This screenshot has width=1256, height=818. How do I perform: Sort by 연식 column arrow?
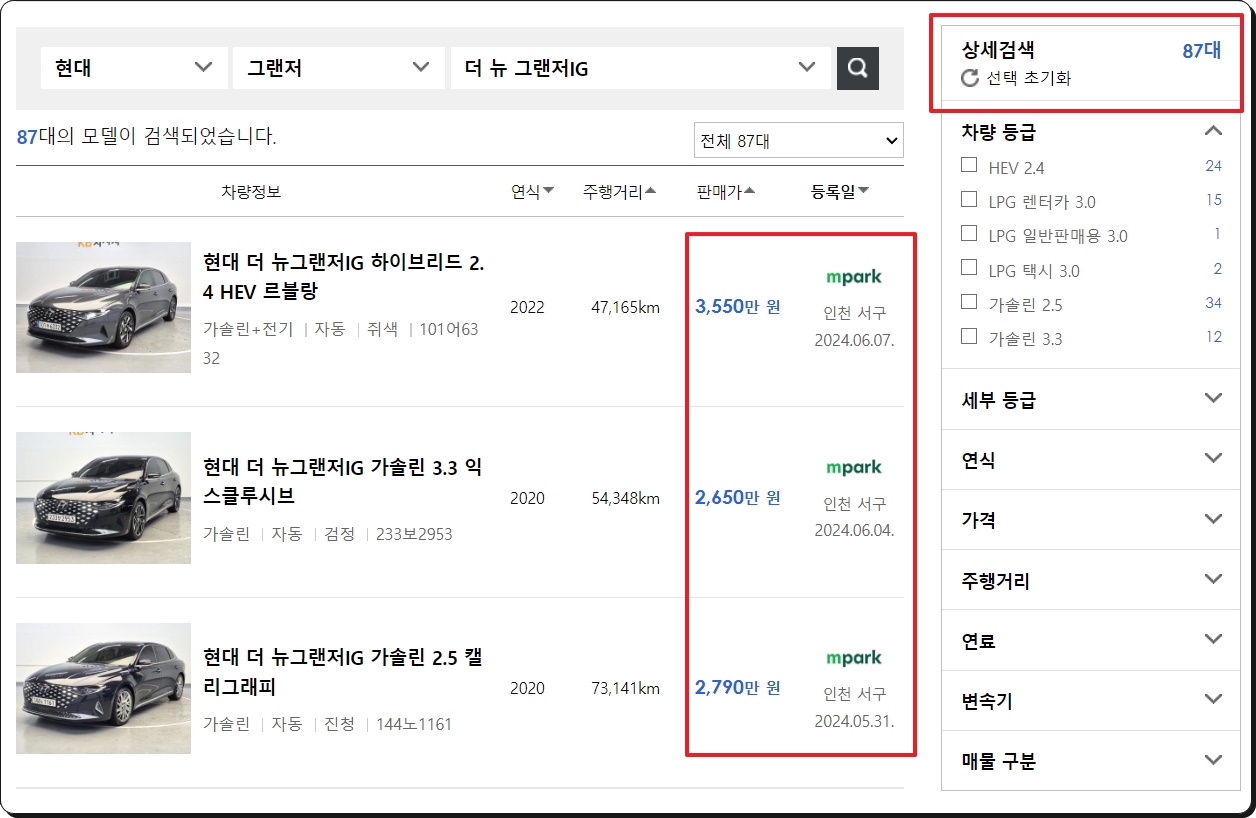pyautogui.click(x=548, y=191)
